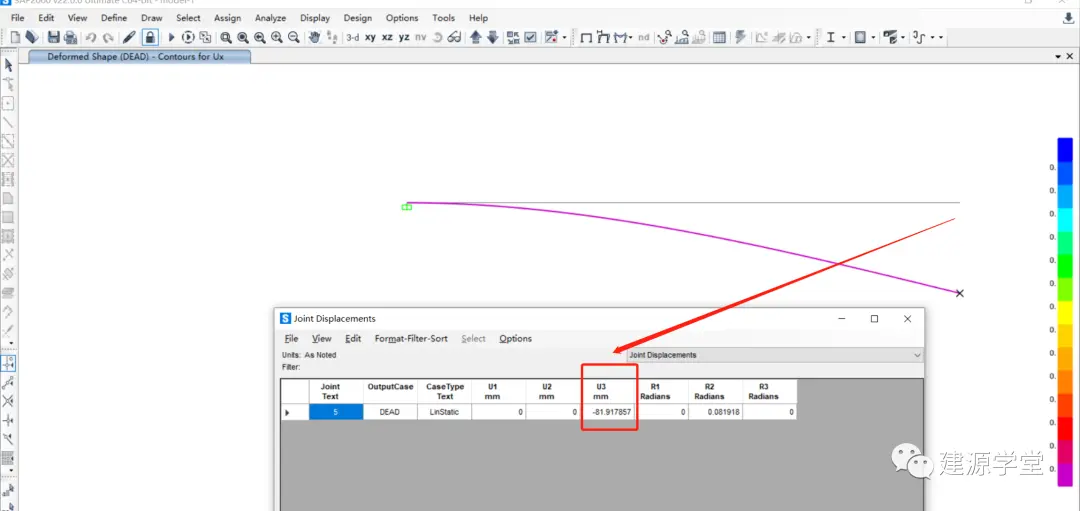Image resolution: width=1080 pixels, height=511 pixels.
Task: Toggle the snap to points sidebar button
Action: pyautogui.click(x=8, y=363)
